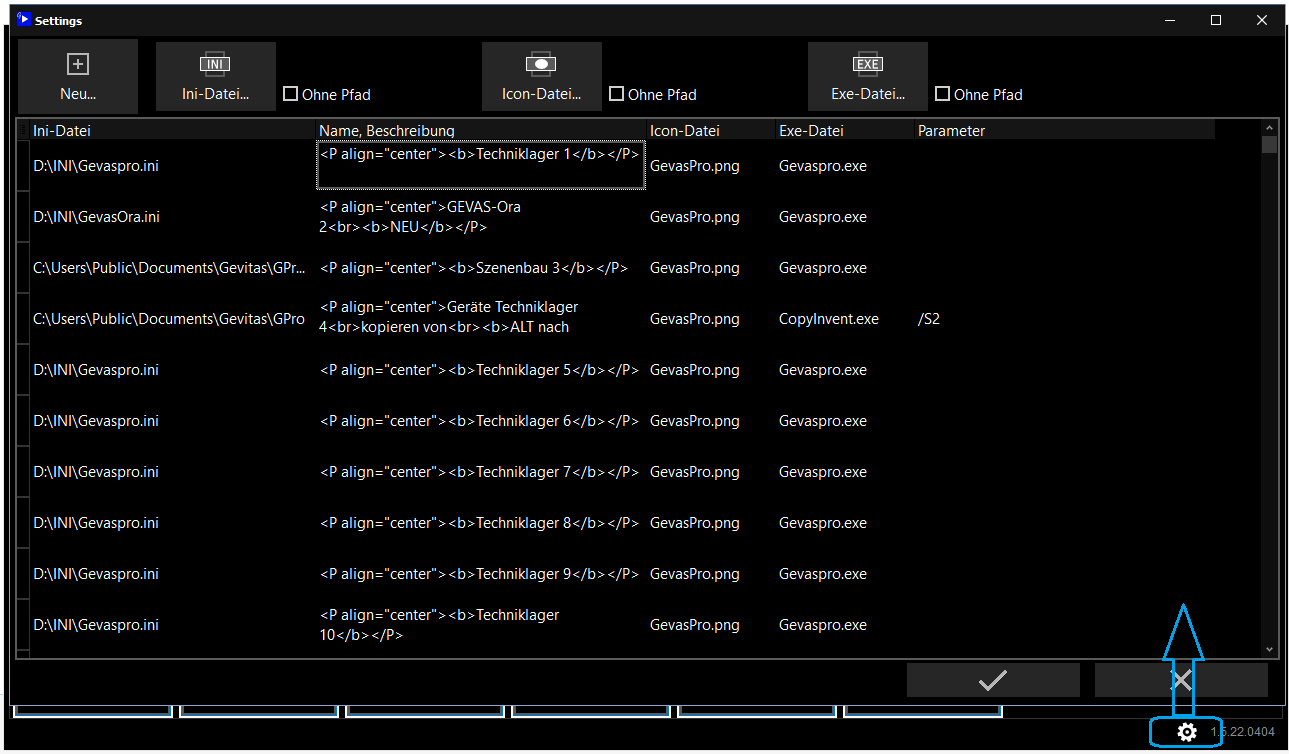The width and height of the screenshot is (1289, 754).
Task: Select Gevaspro.exe in the Techniklager 7 row
Action: [x=845, y=472]
